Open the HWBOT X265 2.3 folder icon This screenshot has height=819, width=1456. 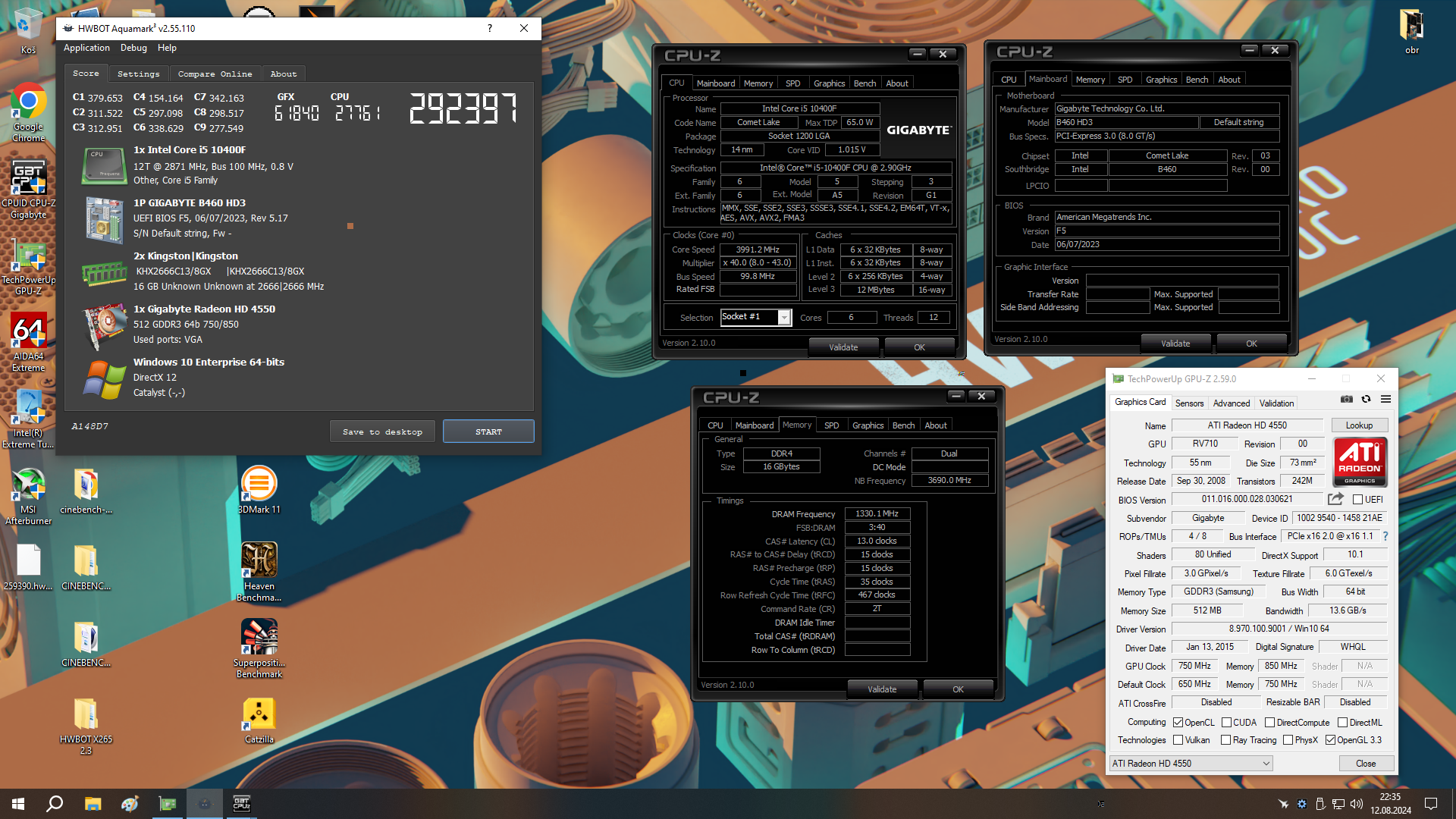coord(86,726)
